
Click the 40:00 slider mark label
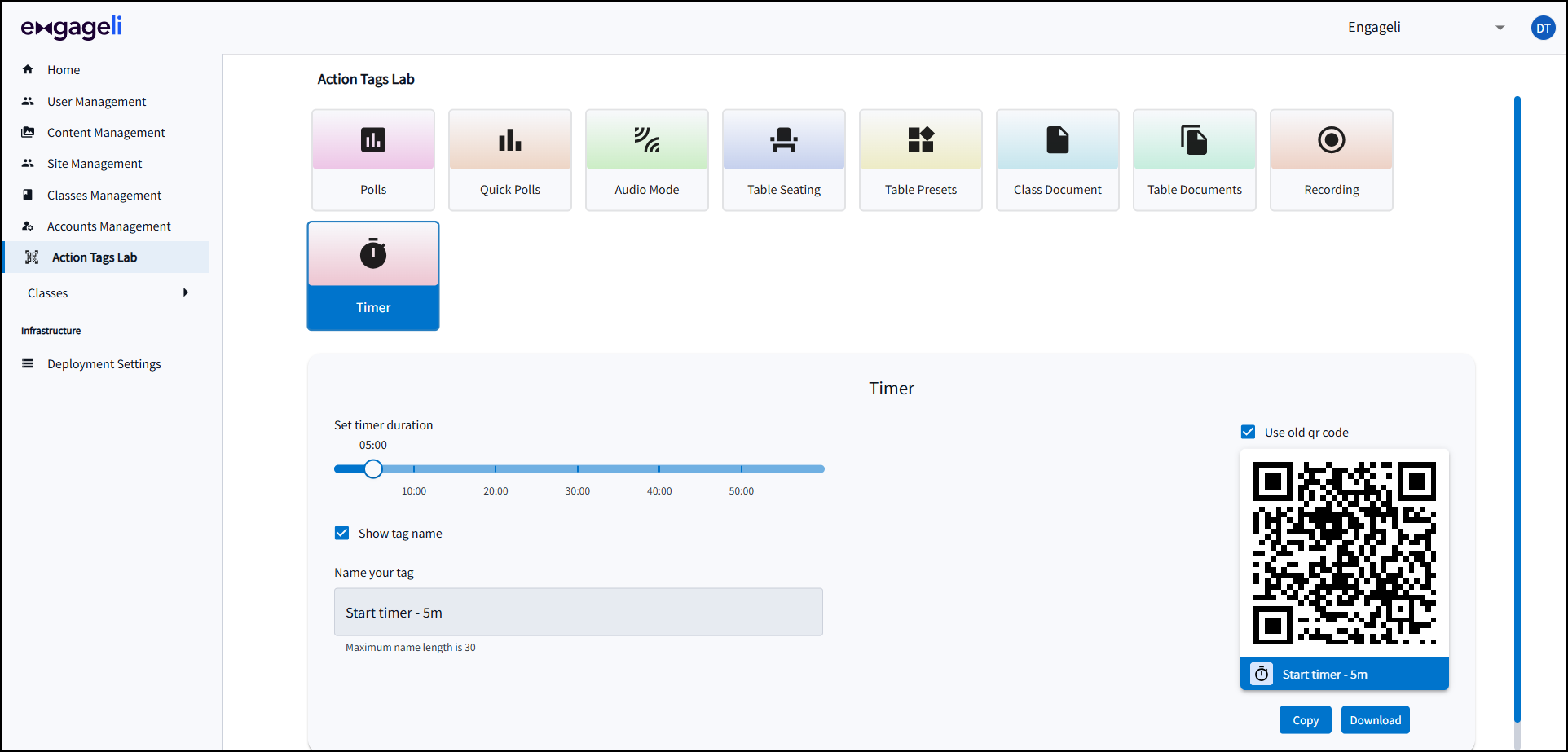pyautogui.click(x=659, y=491)
